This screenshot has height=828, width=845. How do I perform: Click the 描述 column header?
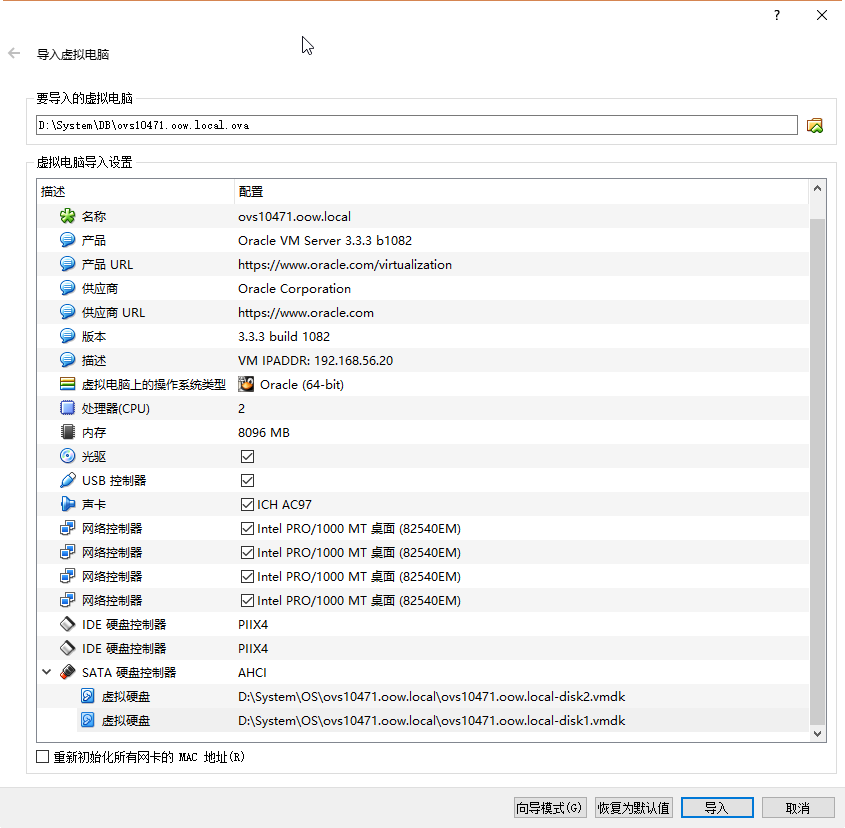coord(136,192)
